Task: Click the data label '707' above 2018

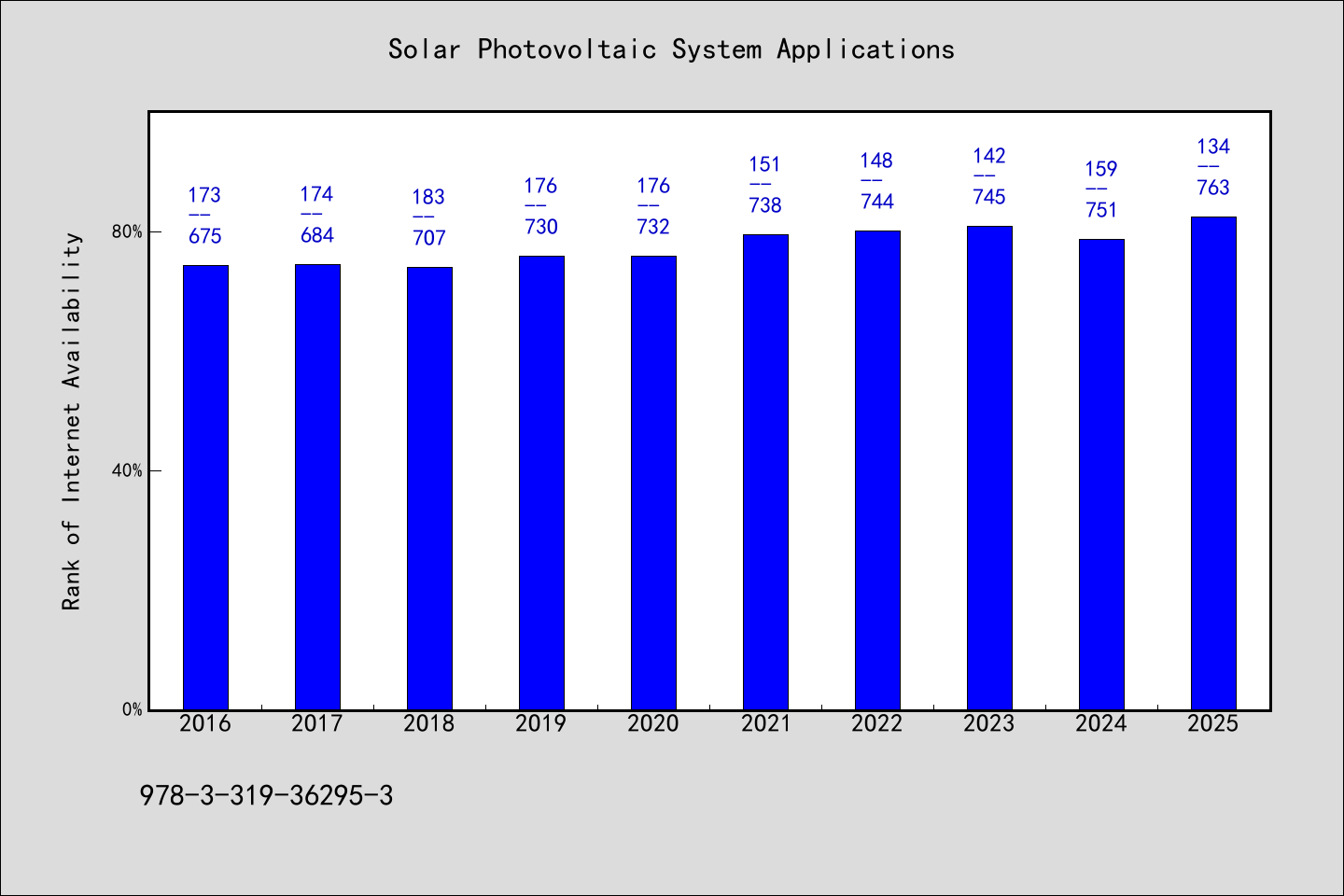Action: [x=429, y=238]
